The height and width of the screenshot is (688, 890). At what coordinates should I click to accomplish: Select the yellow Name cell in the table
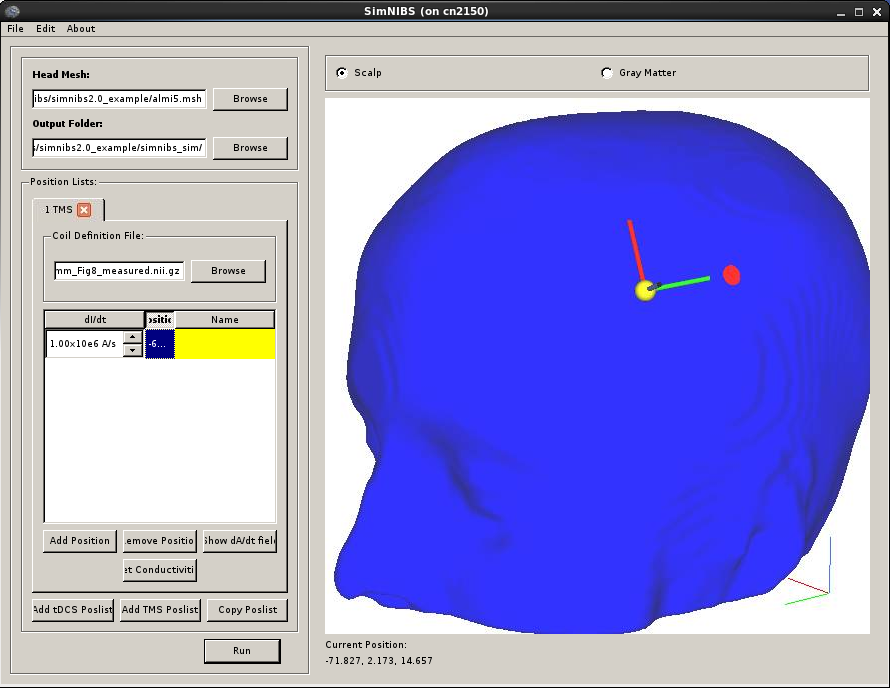click(225, 344)
